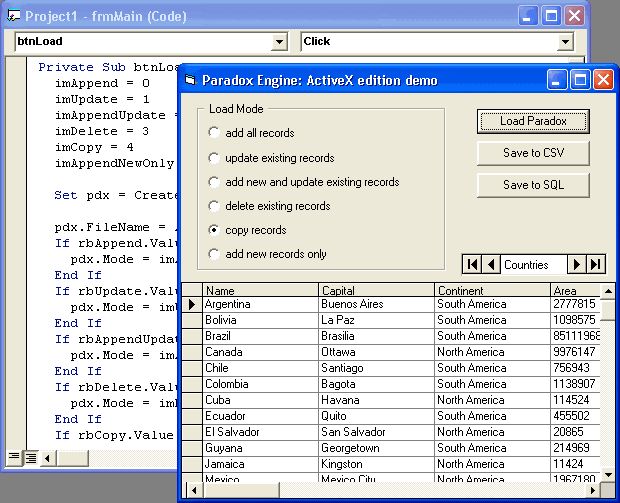Click the Save to CSV button

[532, 153]
